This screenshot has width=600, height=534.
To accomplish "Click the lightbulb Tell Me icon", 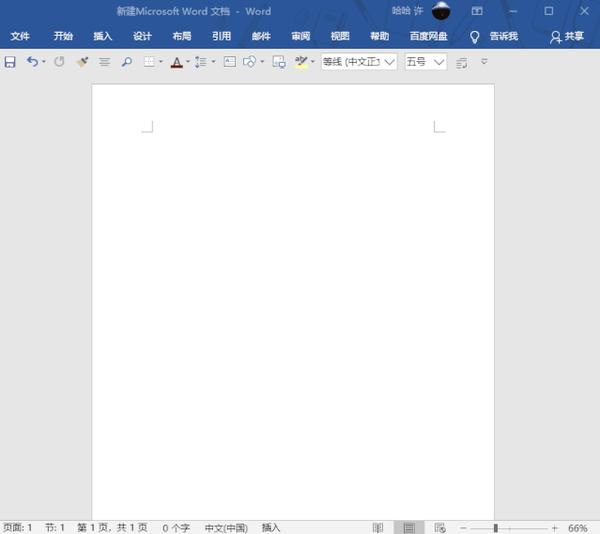I will (474, 37).
